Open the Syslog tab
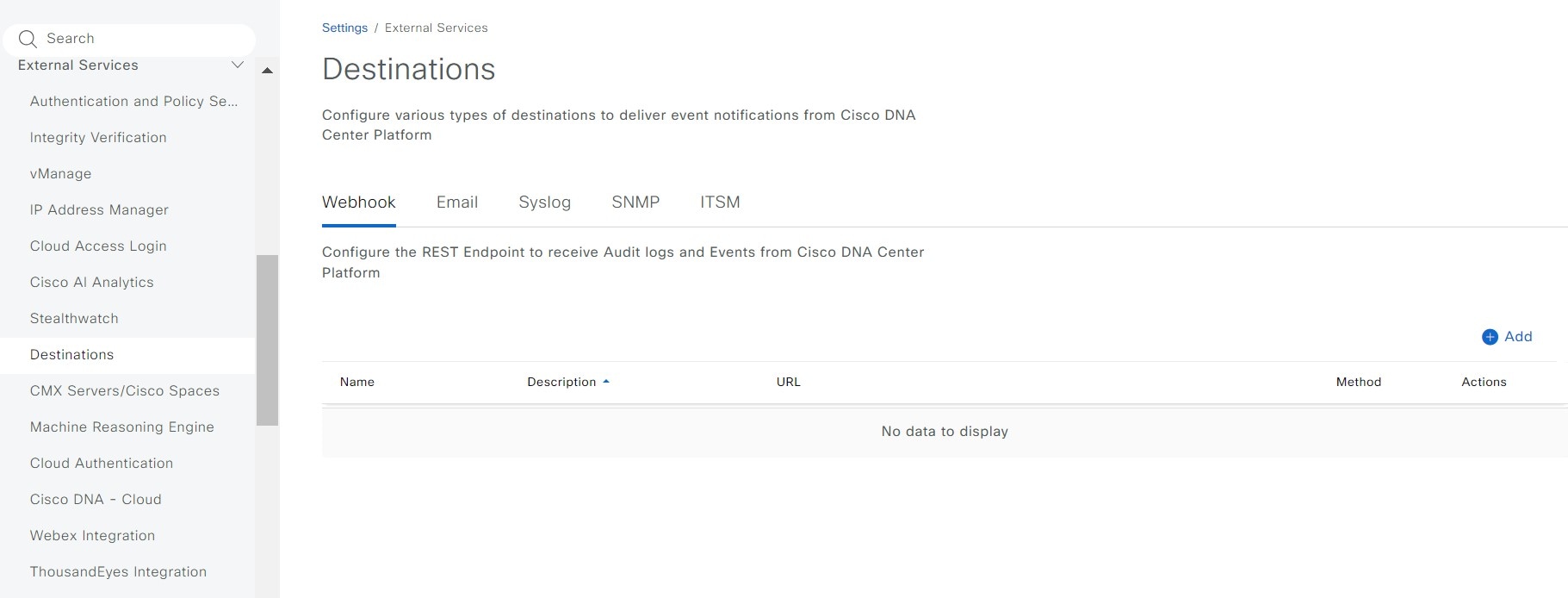 (x=544, y=202)
